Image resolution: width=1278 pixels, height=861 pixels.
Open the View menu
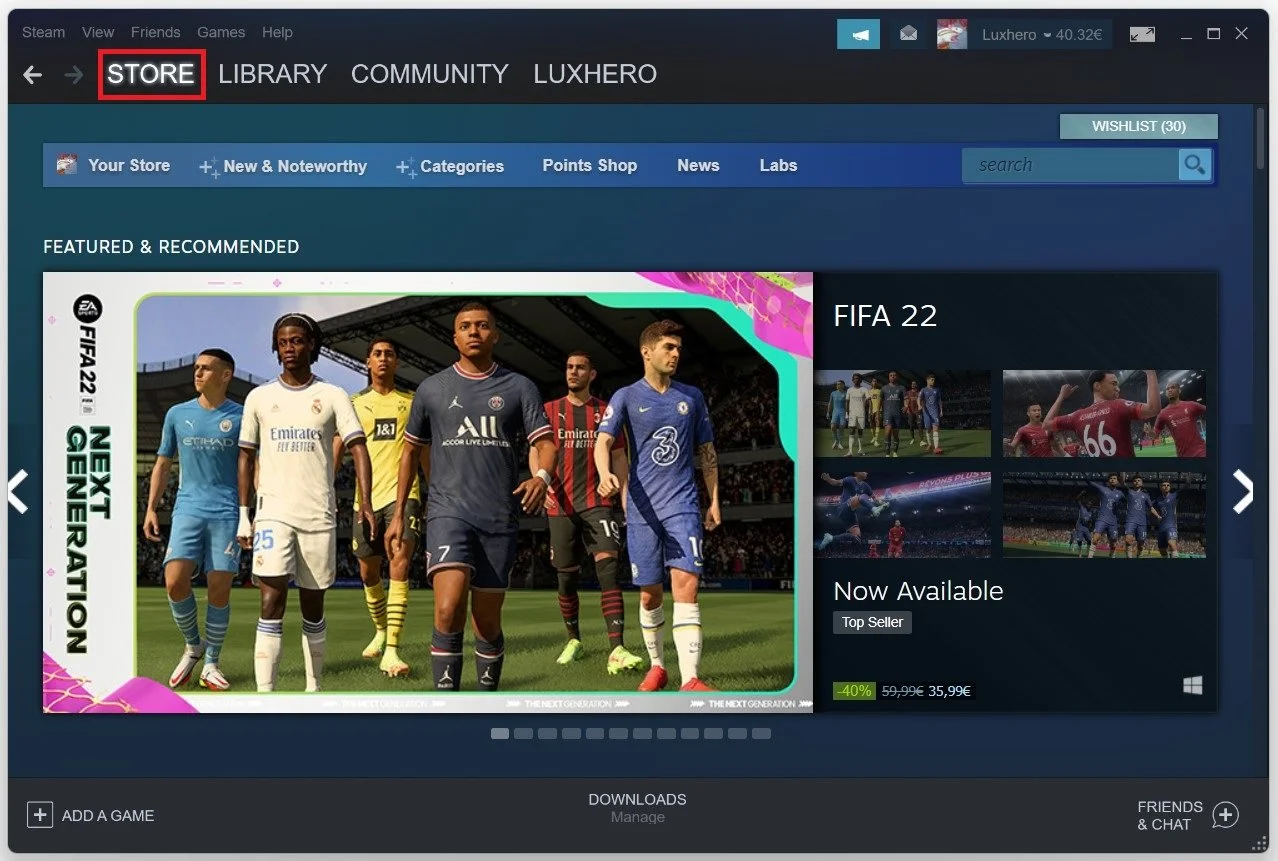pos(98,32)
